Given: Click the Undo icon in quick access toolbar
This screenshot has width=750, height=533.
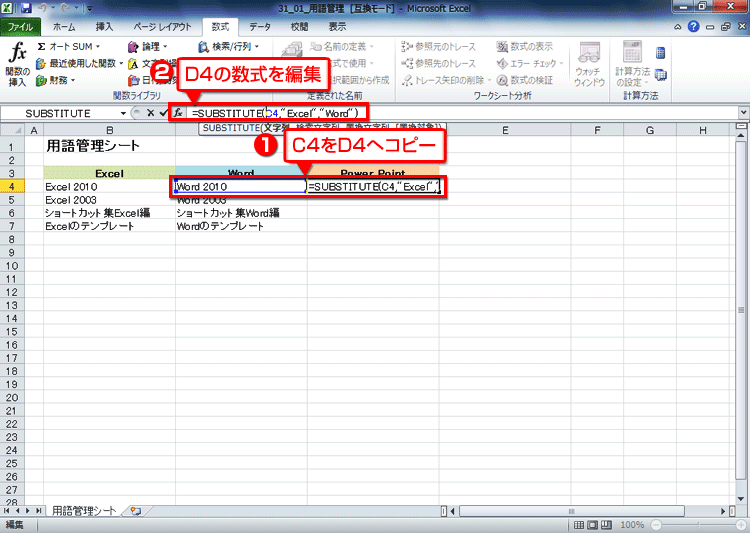Looking at the screenshot, I should 42,8.
